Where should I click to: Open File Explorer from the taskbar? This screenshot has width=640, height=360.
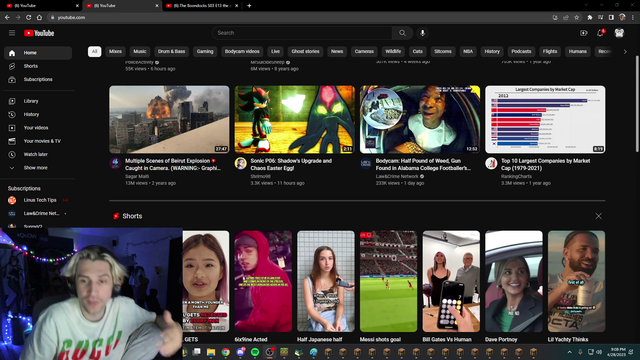click(x=211, y=352)
